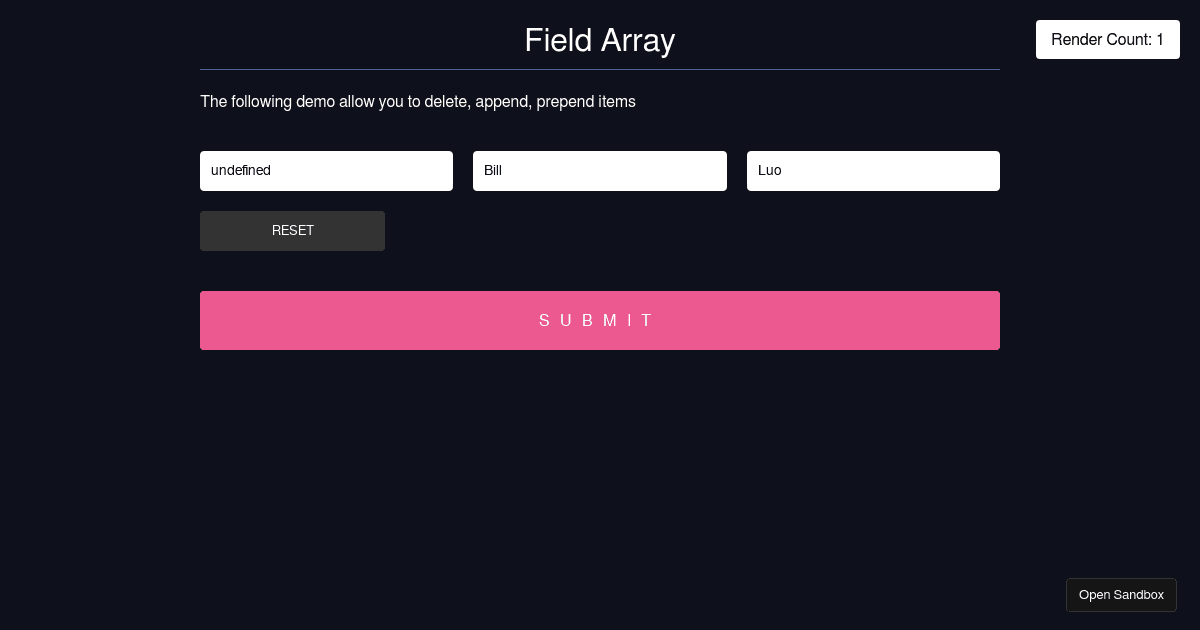
Task: Click the input field containing 'Bill'
Action: pos(600,171)
